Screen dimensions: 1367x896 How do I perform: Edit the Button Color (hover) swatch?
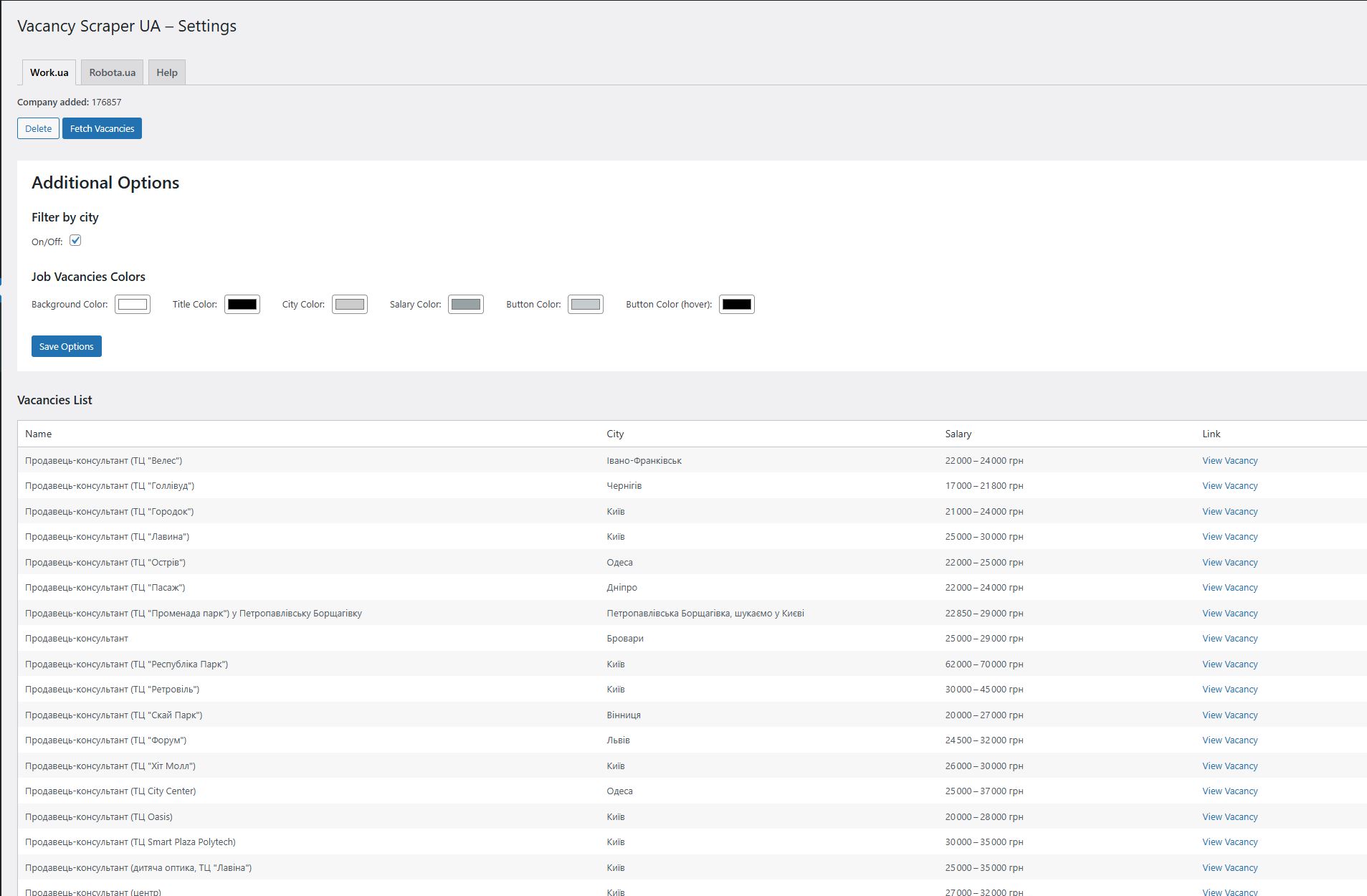pyautogui.click(x=737, y=305)
